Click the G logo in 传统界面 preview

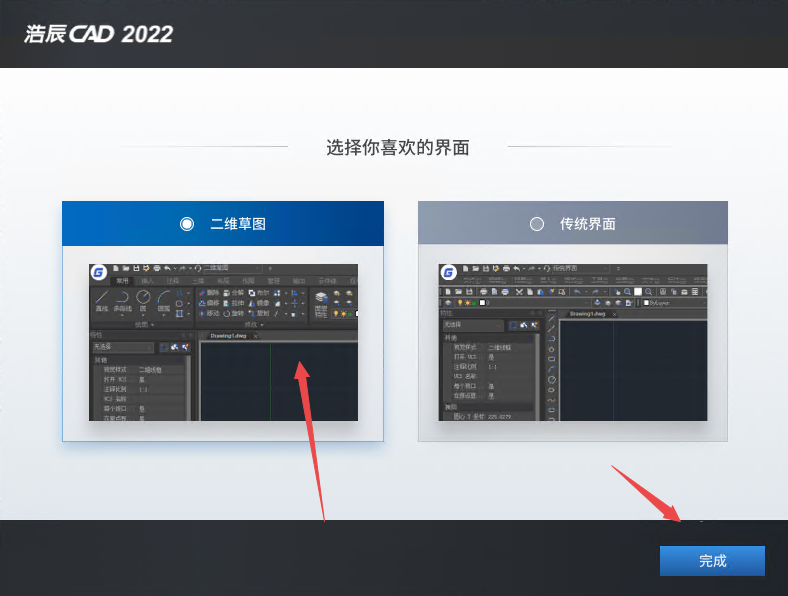449,272
